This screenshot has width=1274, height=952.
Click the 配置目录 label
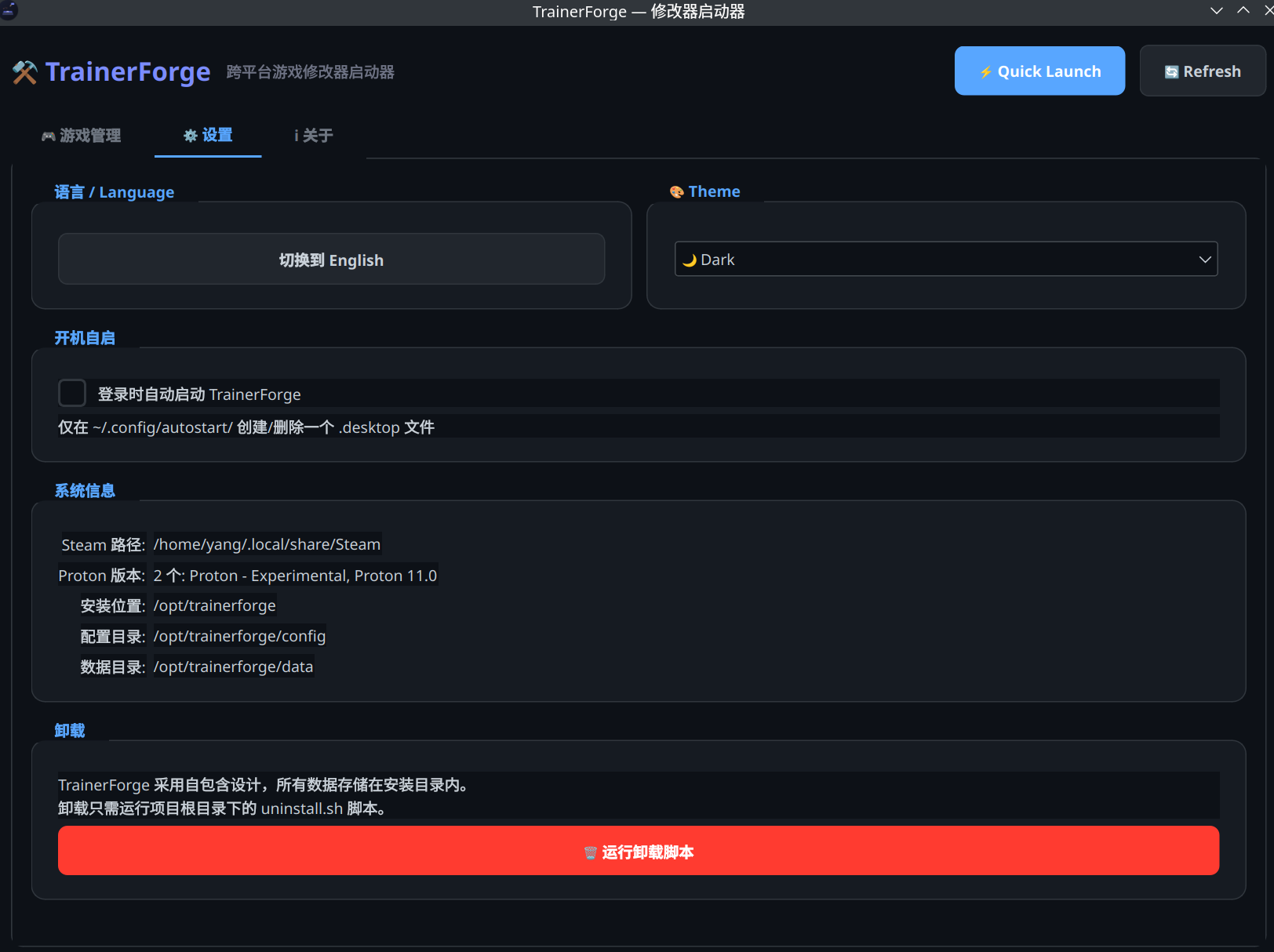(x=113, y=637)
